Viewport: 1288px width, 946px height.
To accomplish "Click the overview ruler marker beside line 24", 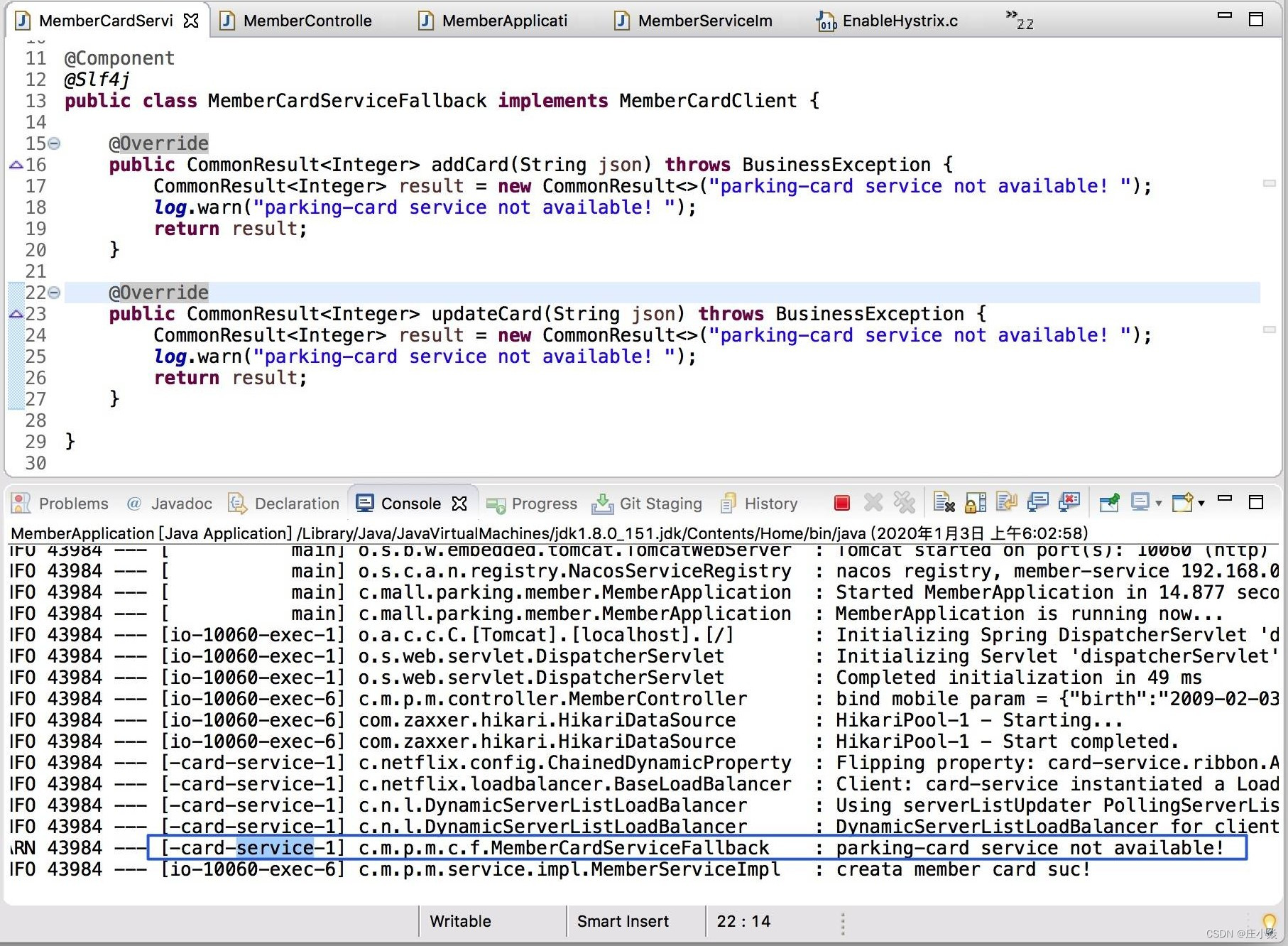I will click(x=1270, y=330).
